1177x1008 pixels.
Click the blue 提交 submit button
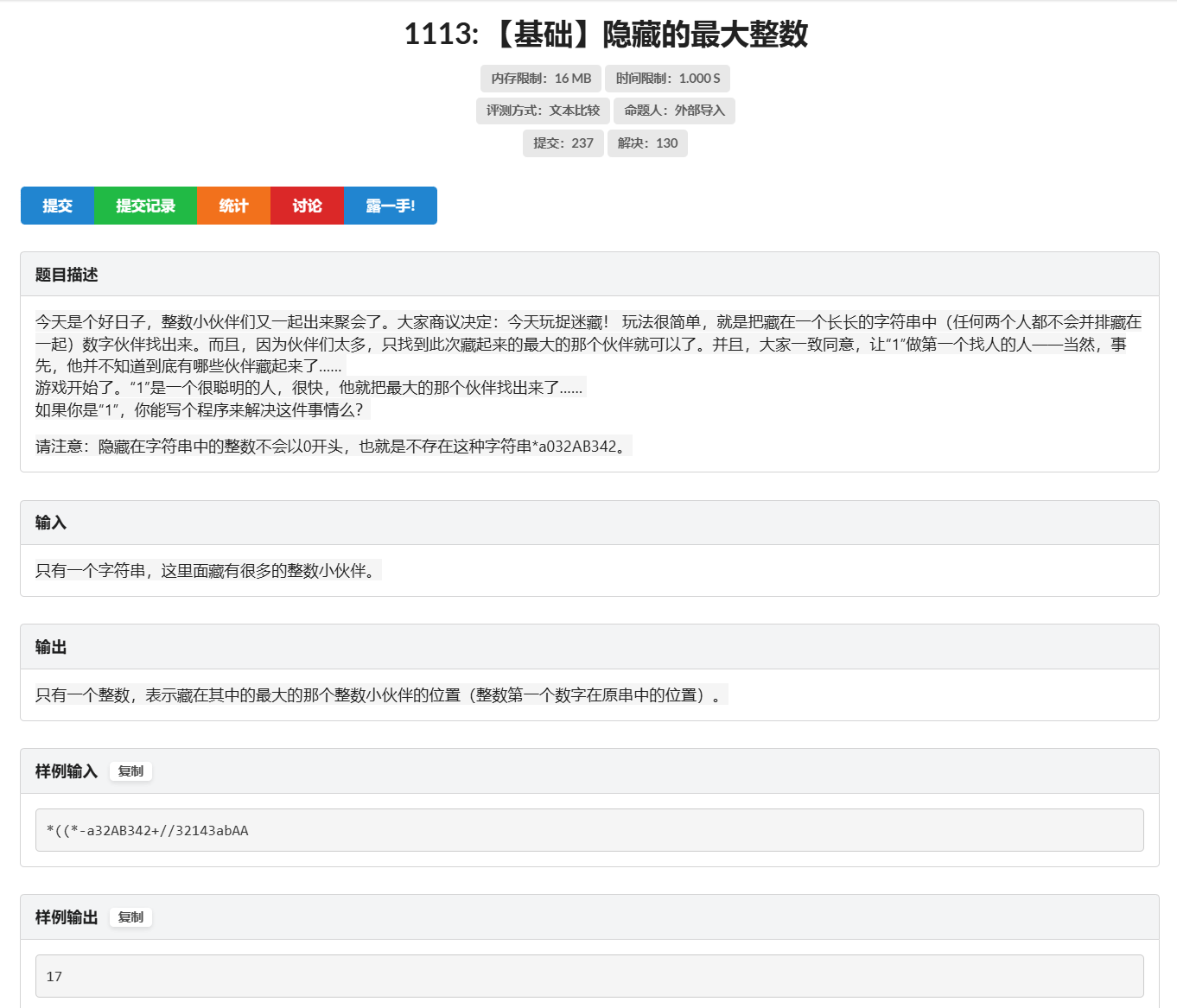click(x=58, y=206)
